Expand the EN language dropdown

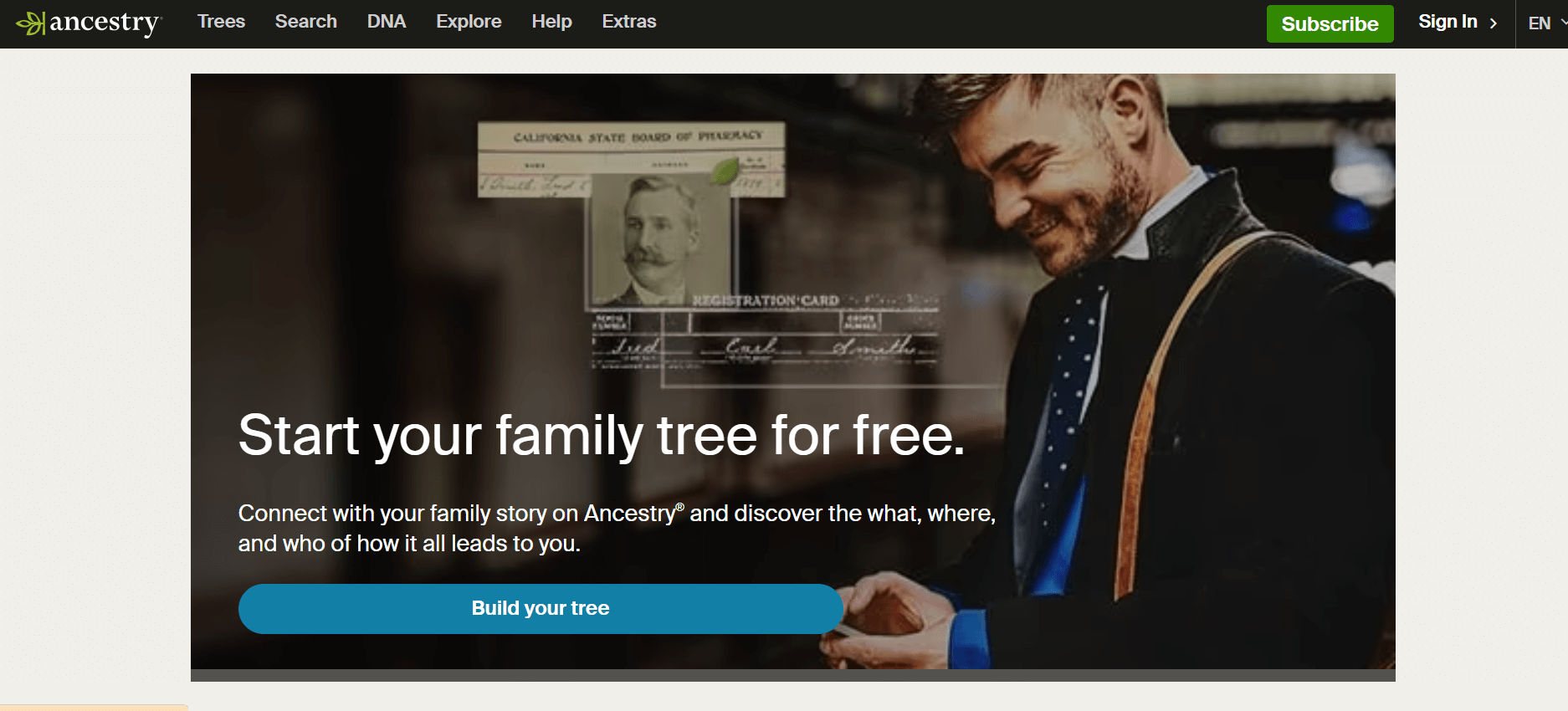tap(1546, 23)
